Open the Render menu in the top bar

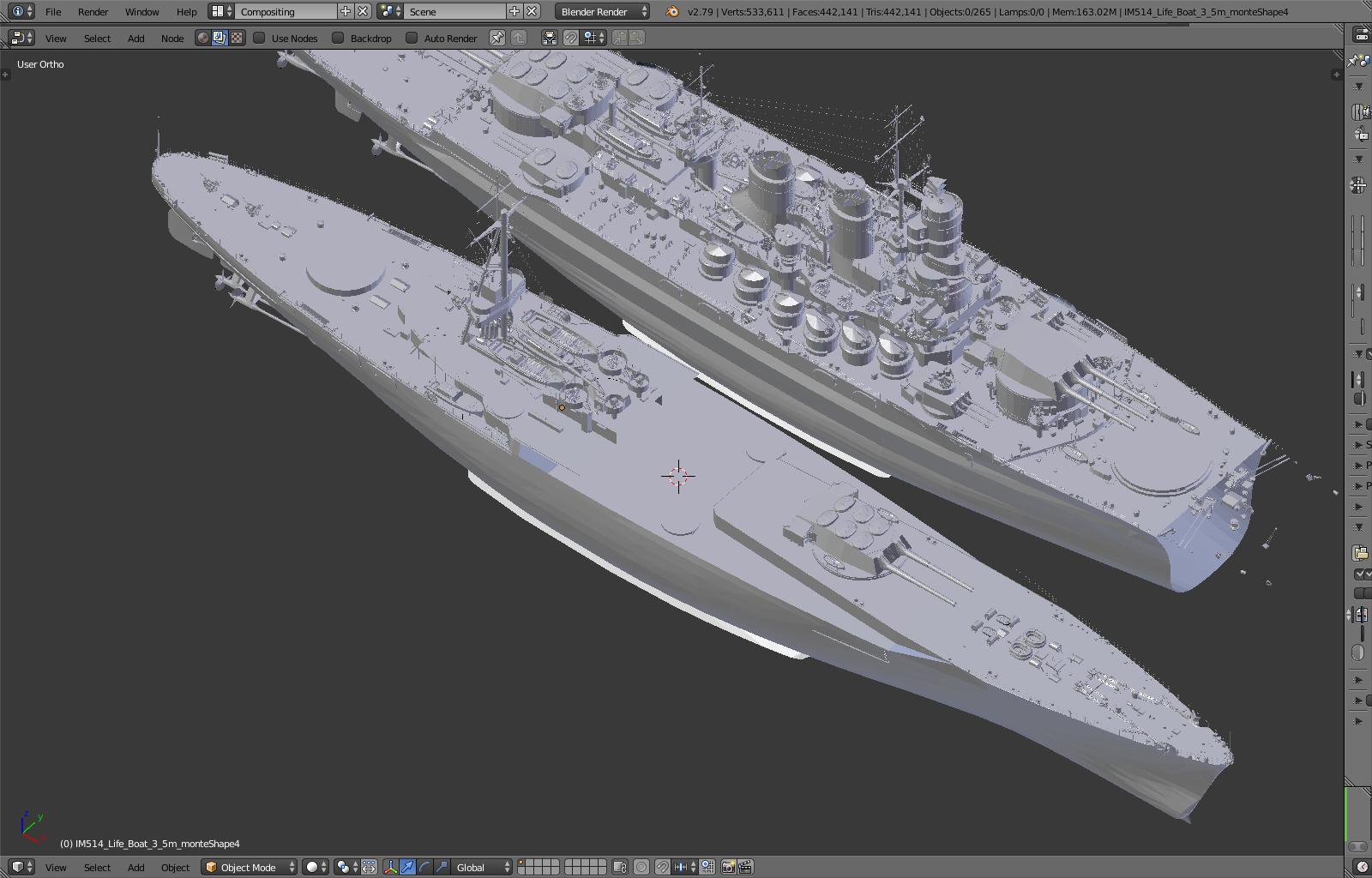coord(93,12)
